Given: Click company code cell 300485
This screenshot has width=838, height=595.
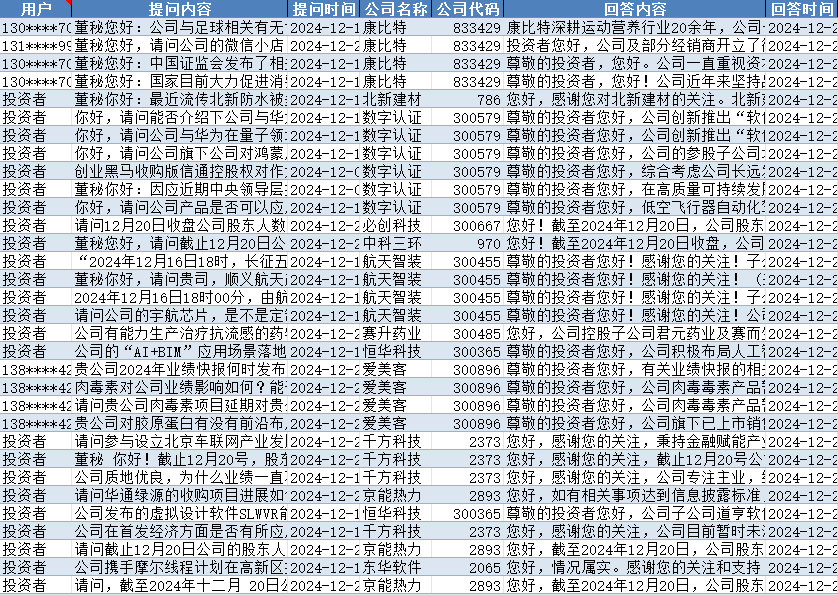Looking at the screenshot, I should (x=468, y=333).
